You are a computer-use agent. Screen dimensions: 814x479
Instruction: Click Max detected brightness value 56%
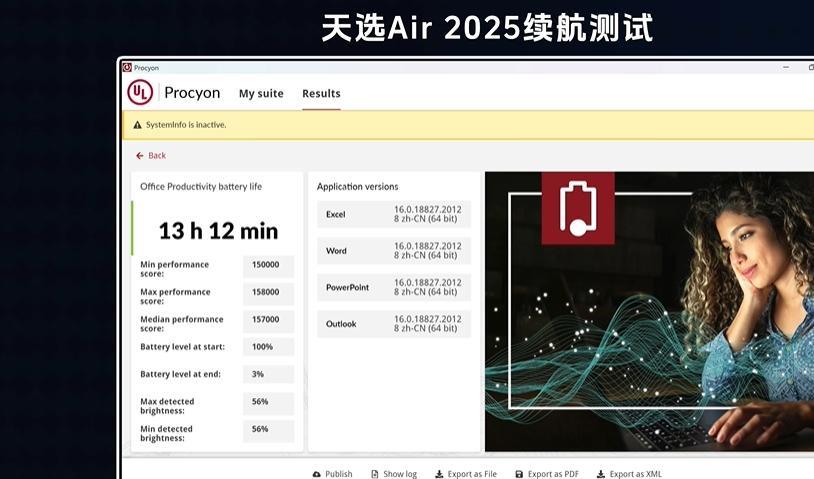tap(268, 403)
